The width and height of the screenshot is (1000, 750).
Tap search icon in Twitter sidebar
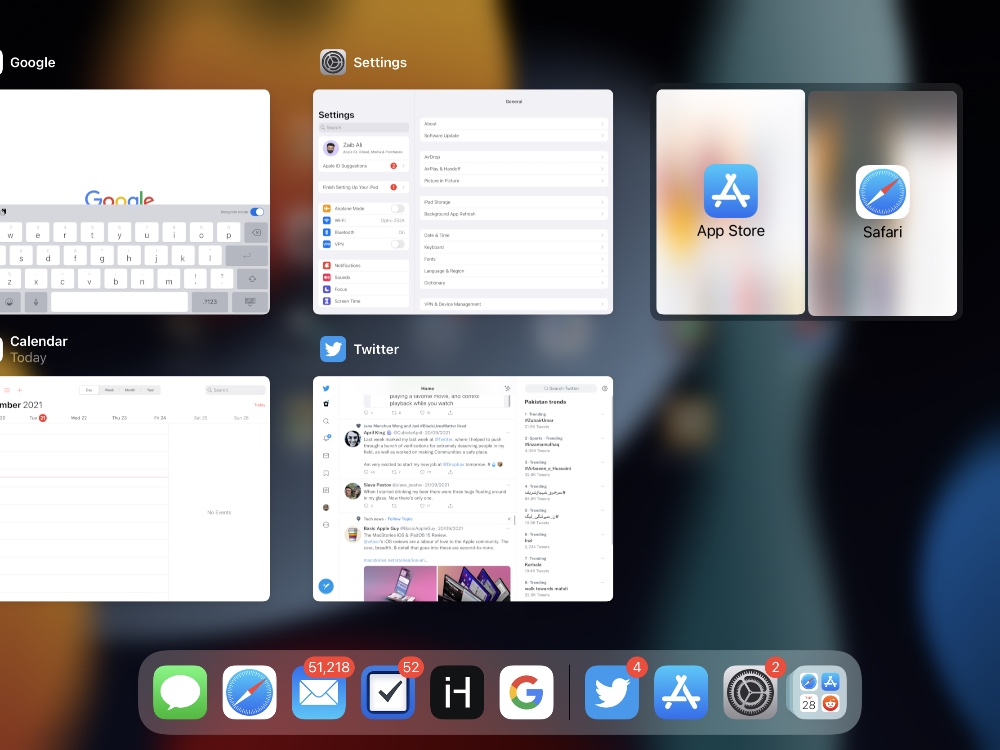[326, 422]
